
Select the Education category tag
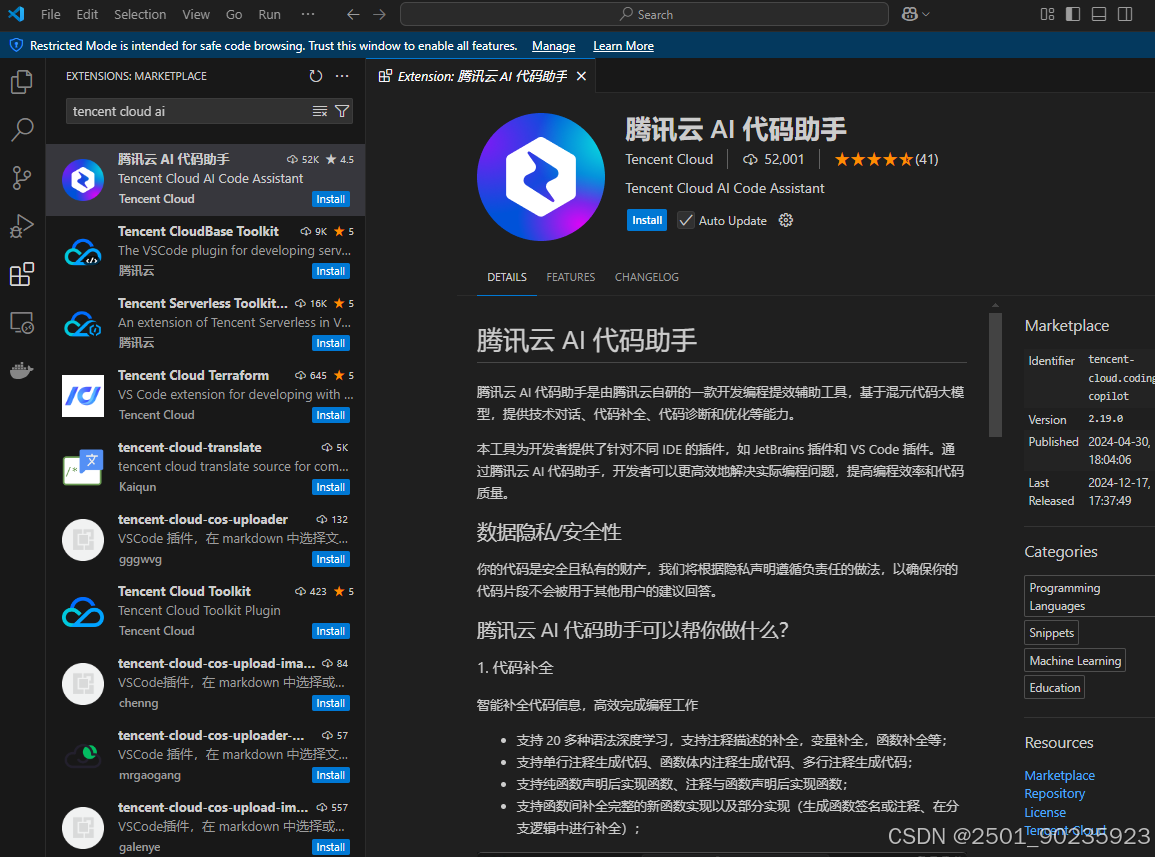[1054, 688]
